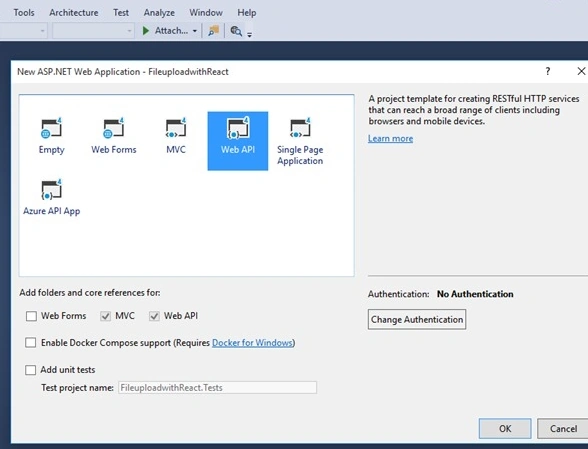This screenshot has width=588, height=449.
Task: Select the Web API template icon
Action: [x=238, y=128]
